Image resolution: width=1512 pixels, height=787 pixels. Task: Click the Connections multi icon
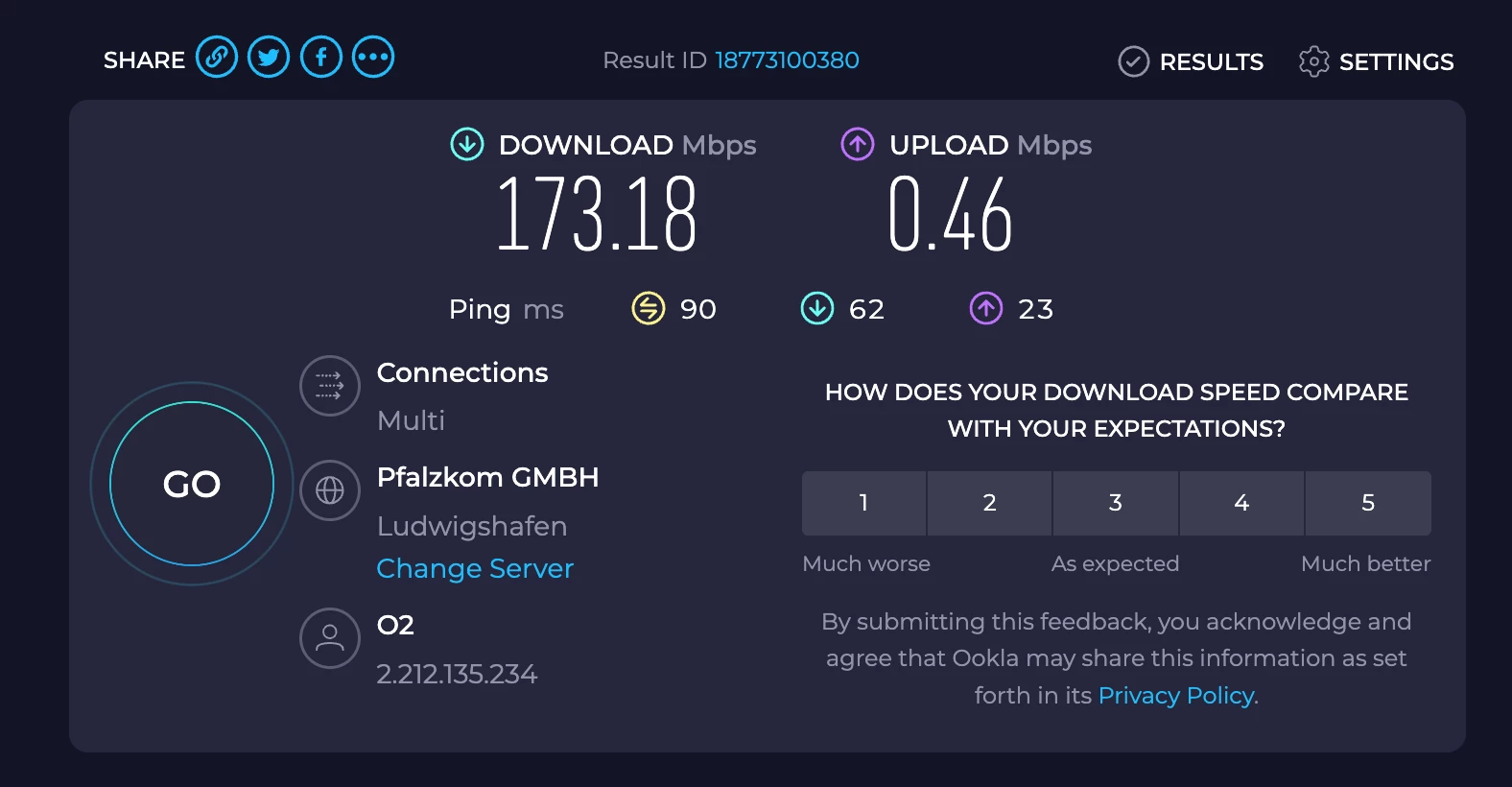point(330,386)
